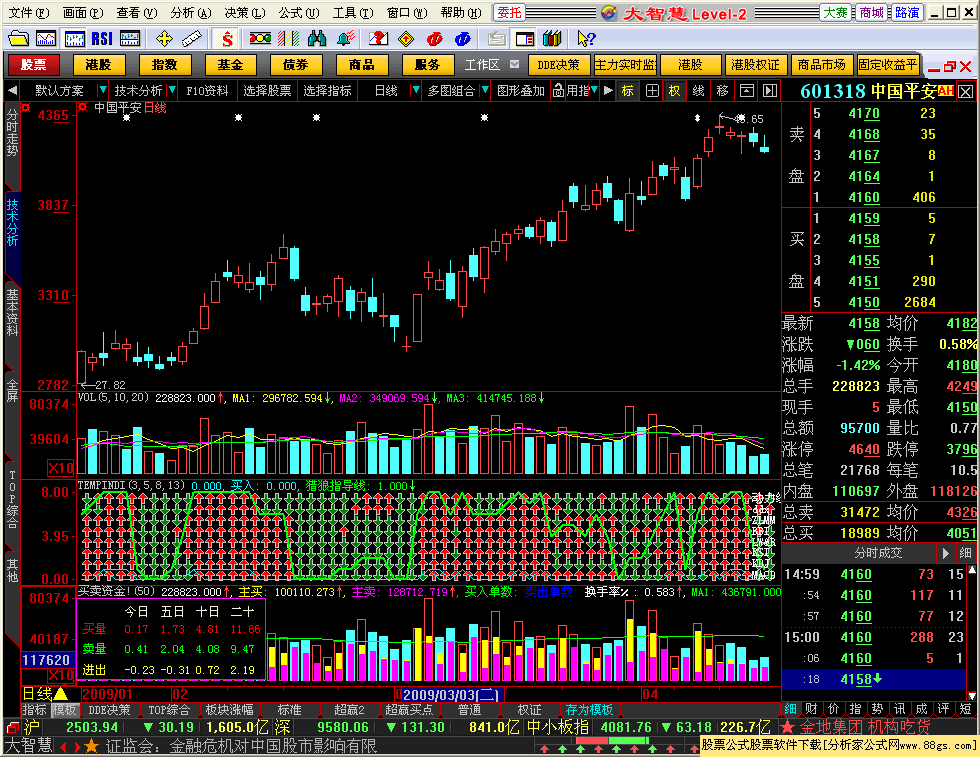Click the 委托 trading button
Screen dimensions: 980x757
click(x=509, y=13)
